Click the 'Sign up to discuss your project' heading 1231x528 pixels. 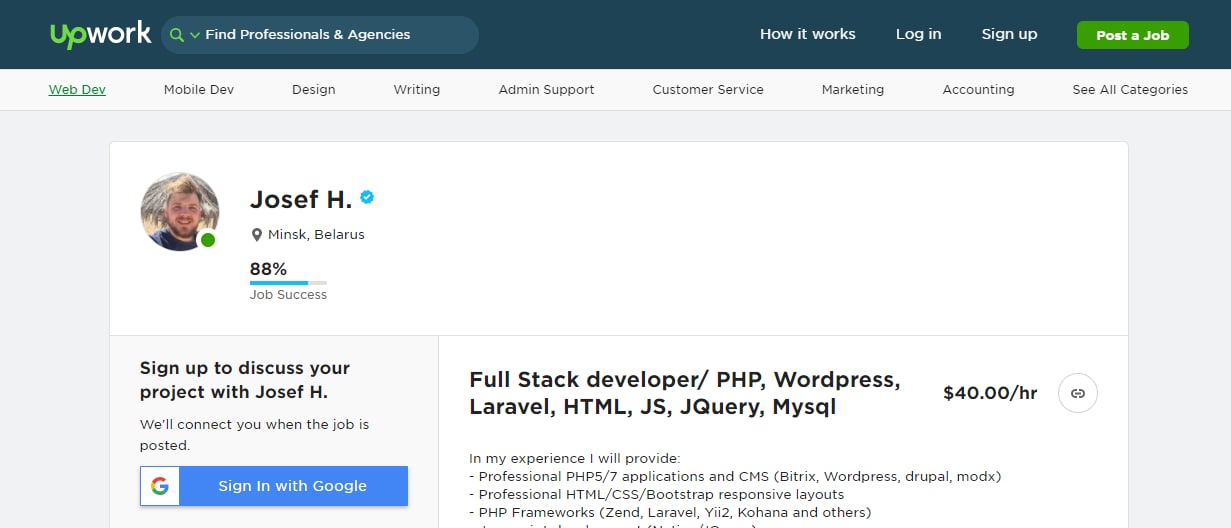245,380
